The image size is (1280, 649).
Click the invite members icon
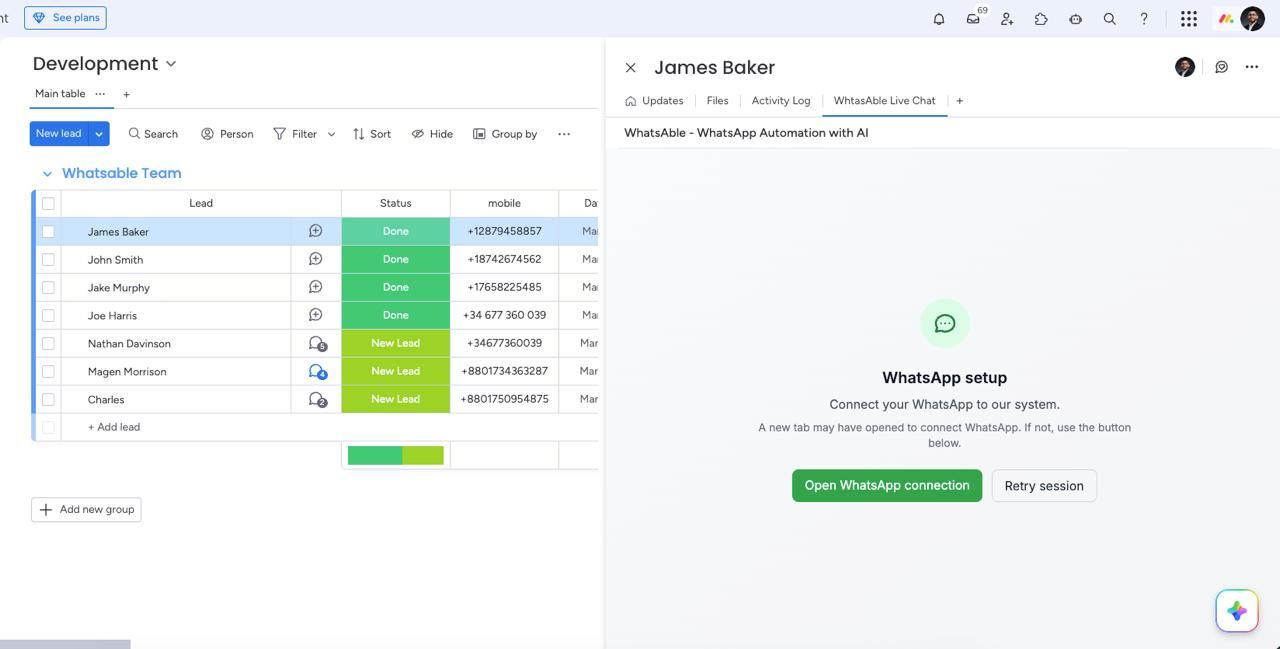pyautogui.click(x=1007, y=18)
